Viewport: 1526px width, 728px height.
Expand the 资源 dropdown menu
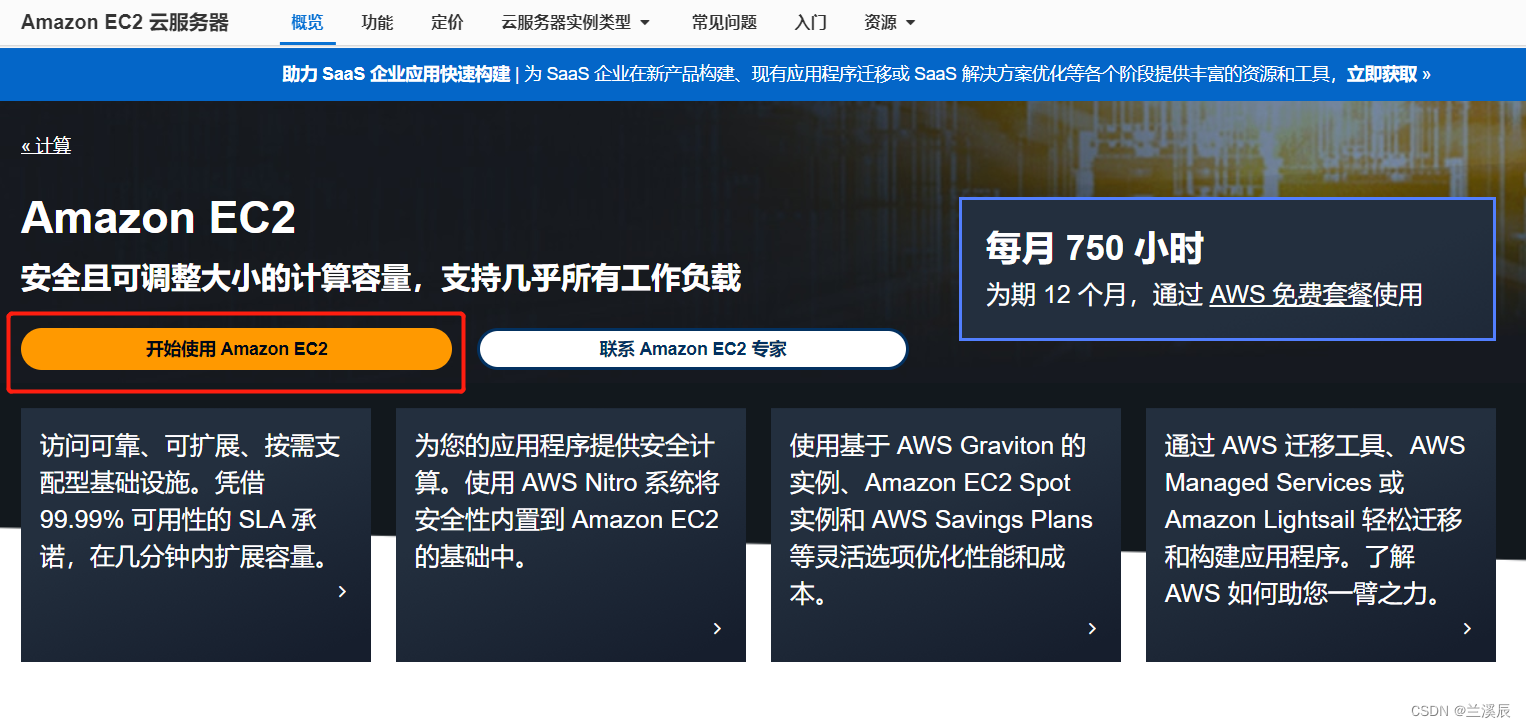[889, 22]
